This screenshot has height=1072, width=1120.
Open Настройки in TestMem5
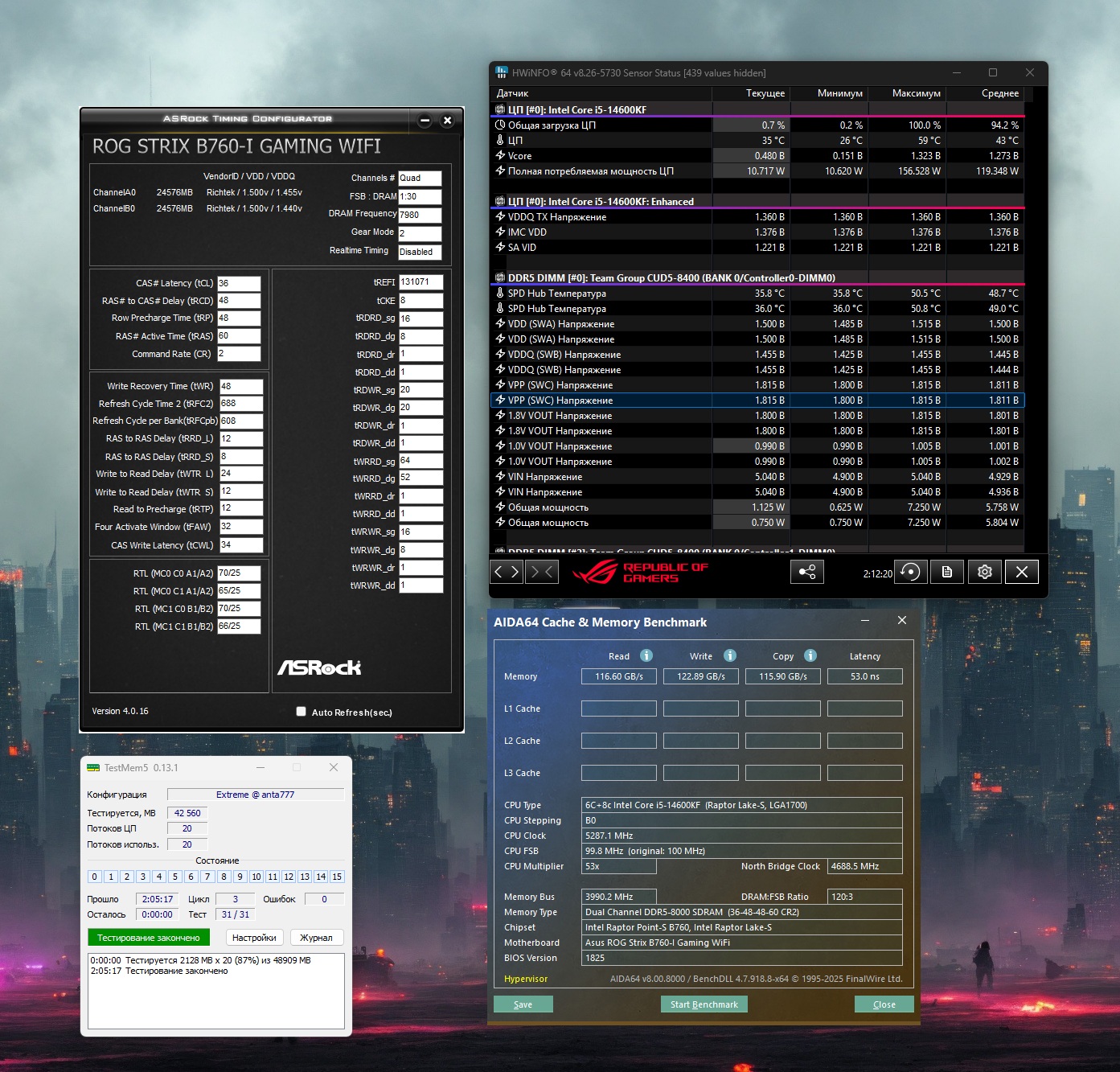coord(254,938)
